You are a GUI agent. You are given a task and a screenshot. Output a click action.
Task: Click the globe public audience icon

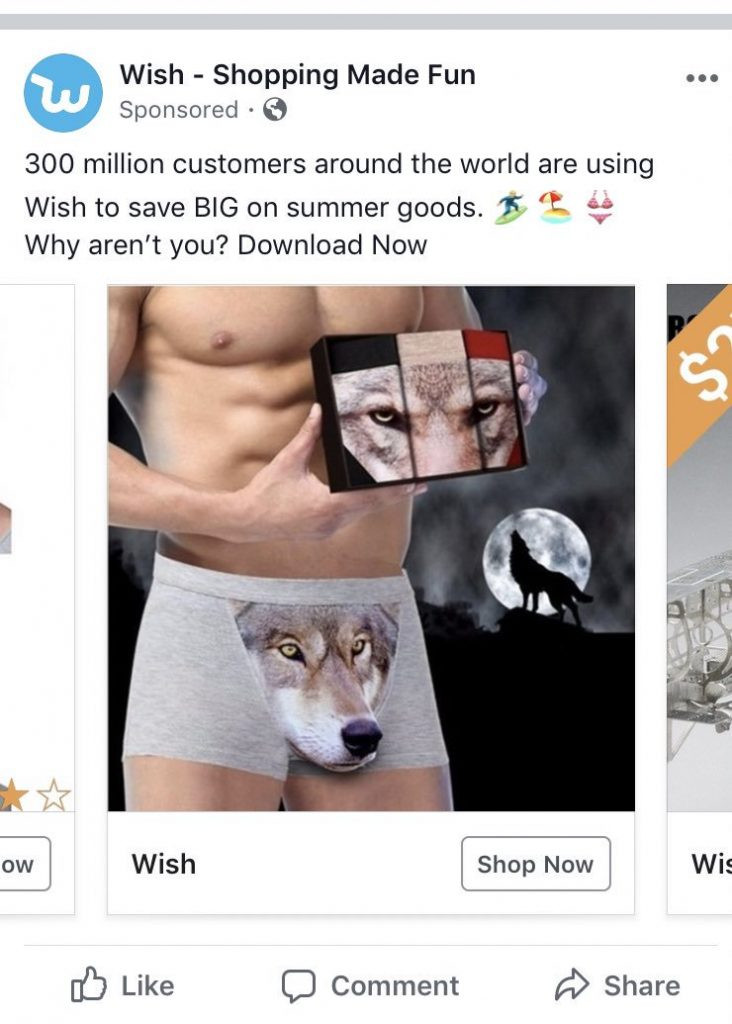pyautogui.click(x=275, y=110)
